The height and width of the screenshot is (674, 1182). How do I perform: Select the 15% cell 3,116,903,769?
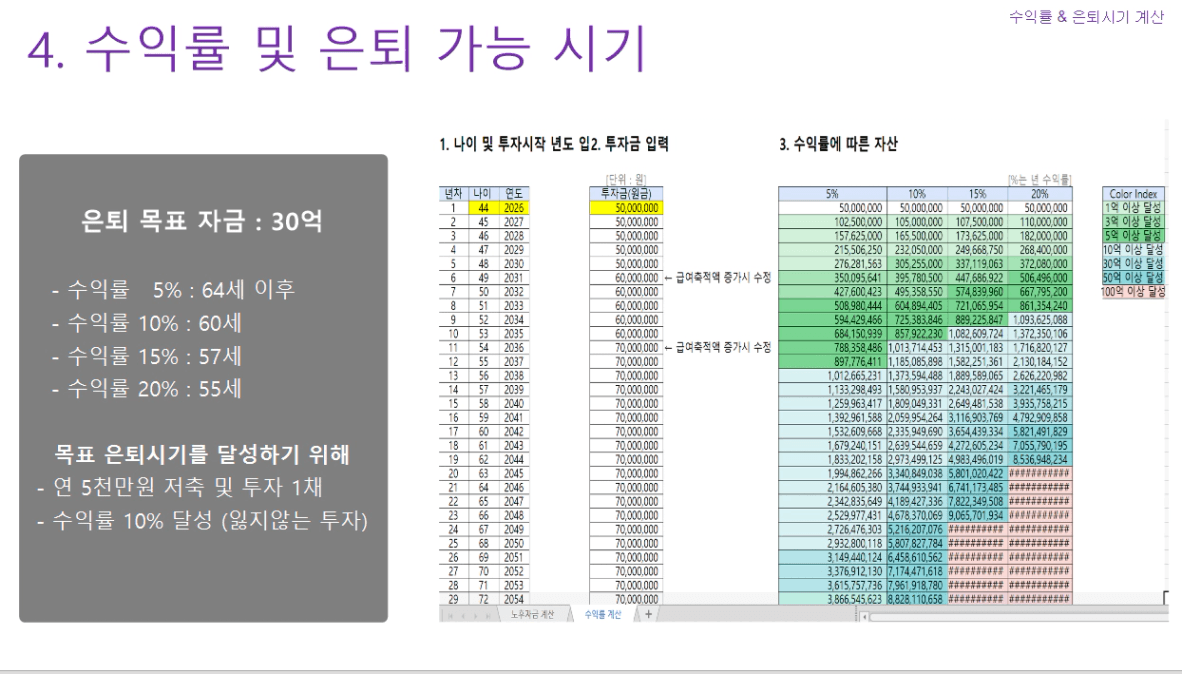[x=977, y=418]
